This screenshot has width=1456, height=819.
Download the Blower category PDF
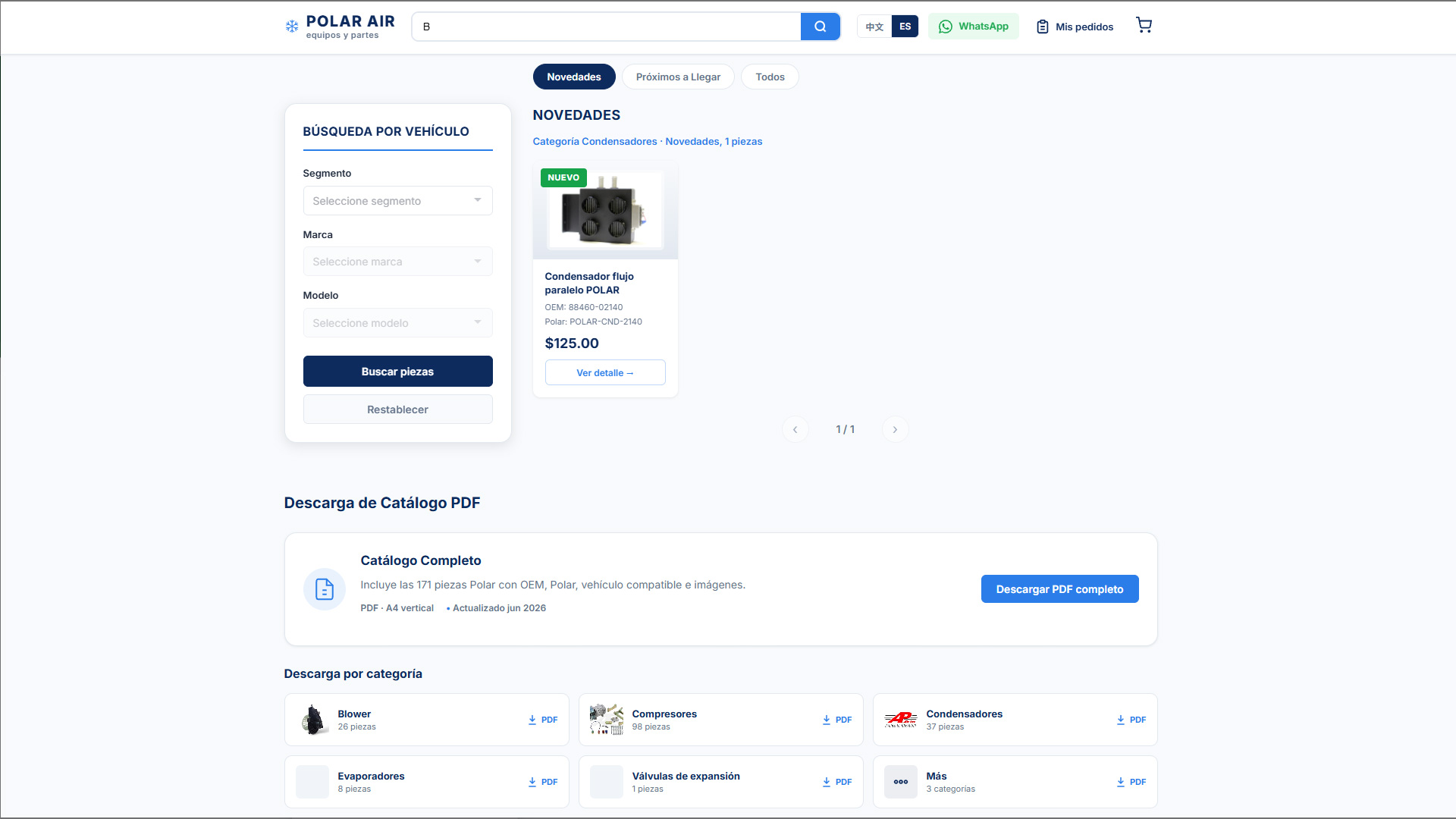point(543,720)
